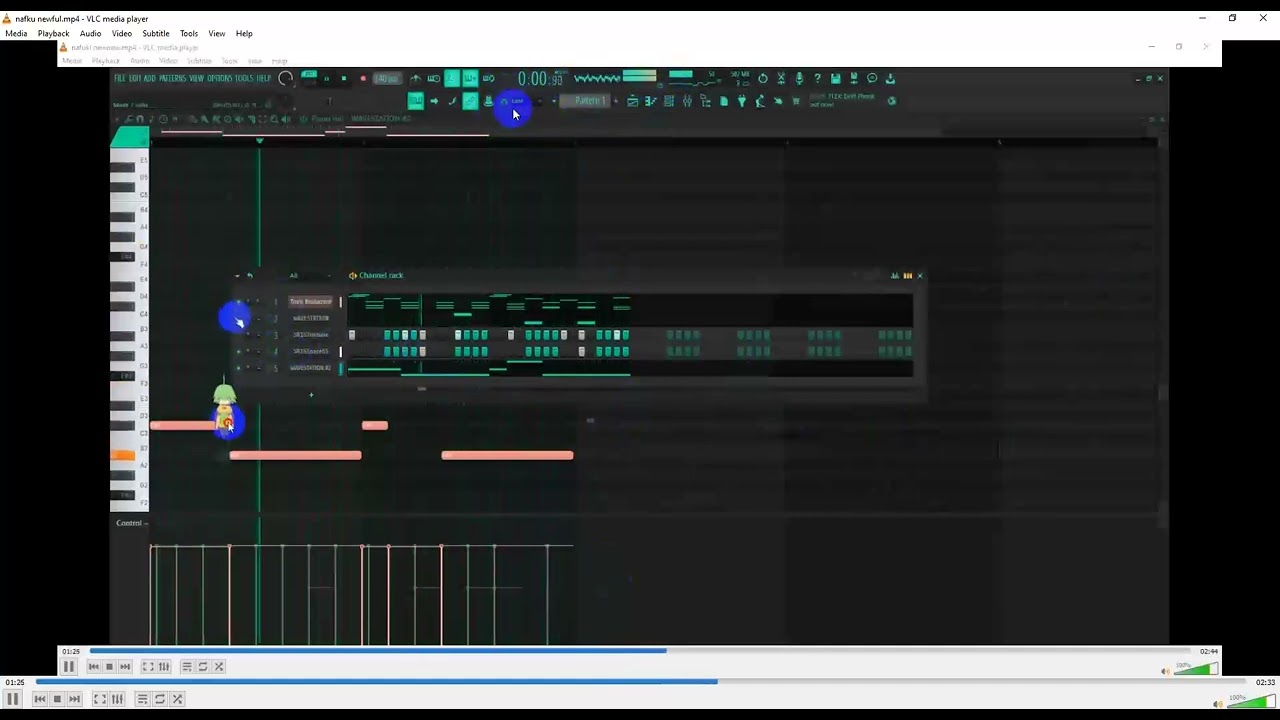Toggle playlist in the inner VLC window

(186, 667)
